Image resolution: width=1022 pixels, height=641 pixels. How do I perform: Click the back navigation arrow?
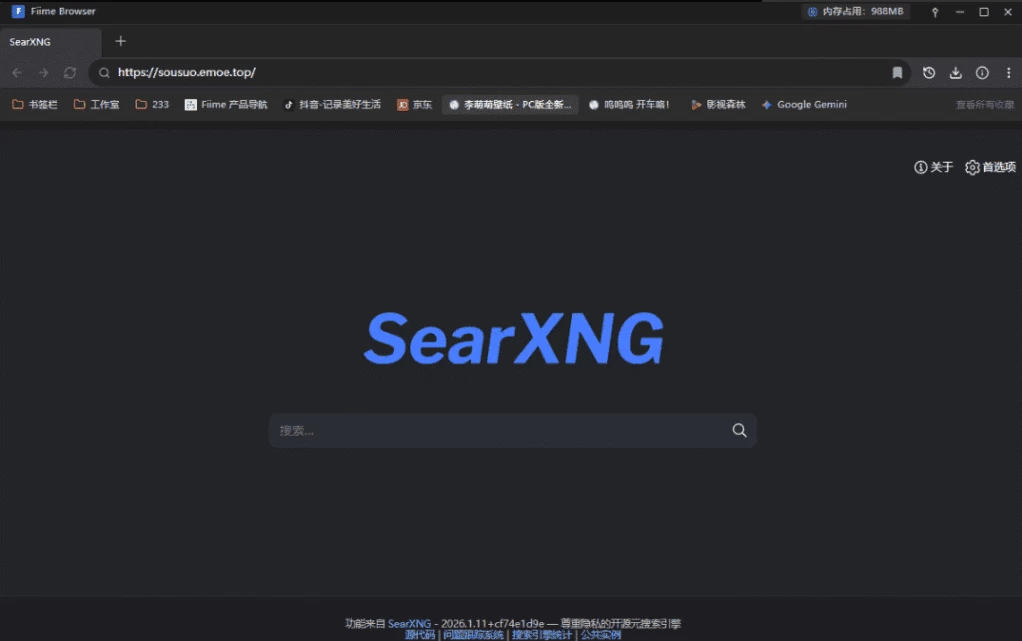[17, 73]
